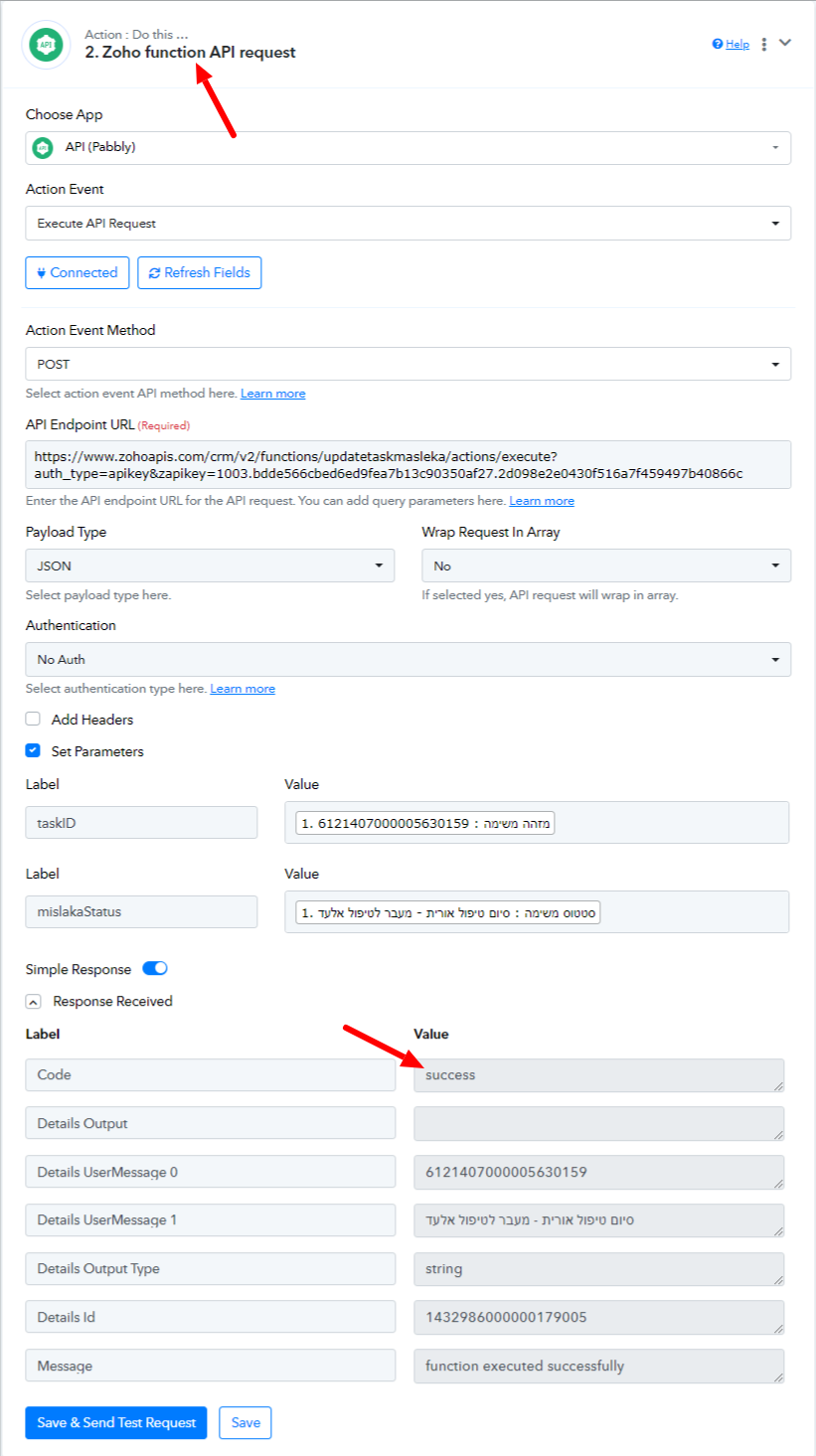
Task: Open the Help link
Action: click(737, 44)
